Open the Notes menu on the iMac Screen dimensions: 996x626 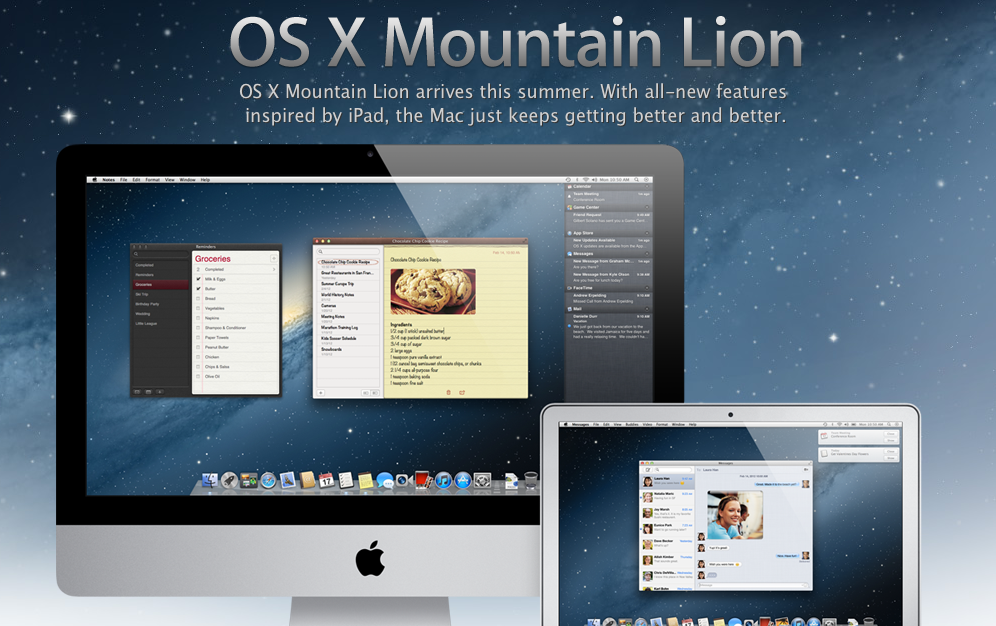coord(109,180)
